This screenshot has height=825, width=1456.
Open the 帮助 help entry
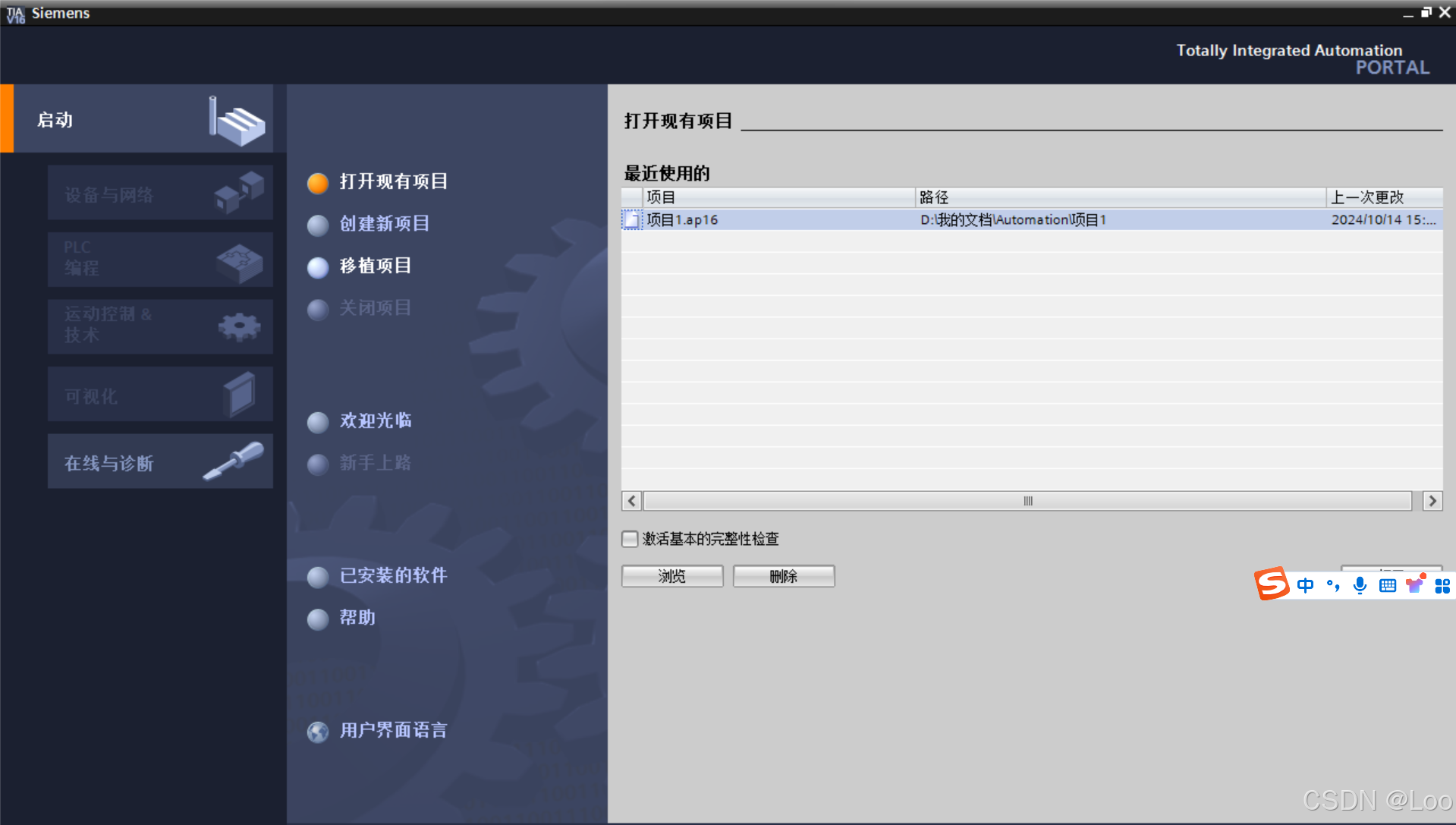tap(357, 619)
